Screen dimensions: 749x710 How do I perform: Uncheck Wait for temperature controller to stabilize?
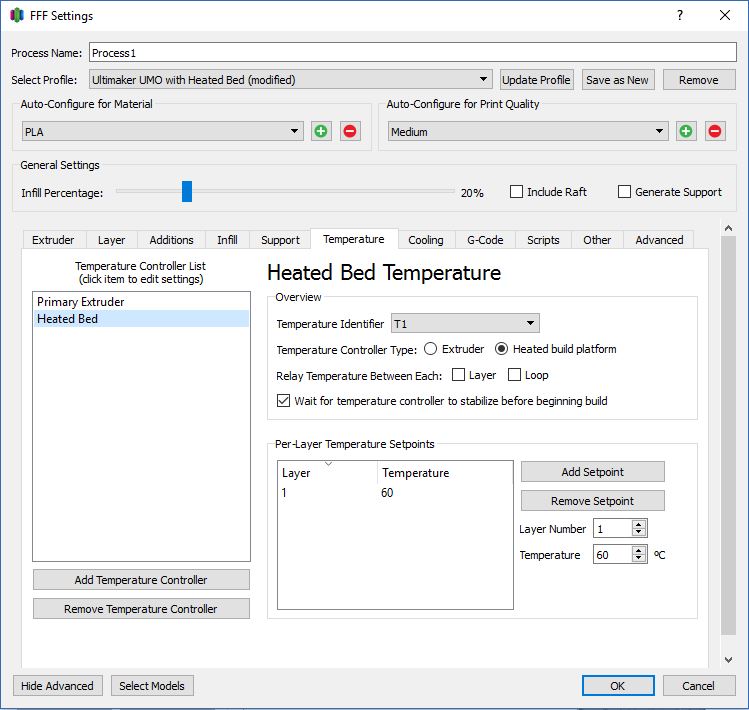(x=284, y=401)
